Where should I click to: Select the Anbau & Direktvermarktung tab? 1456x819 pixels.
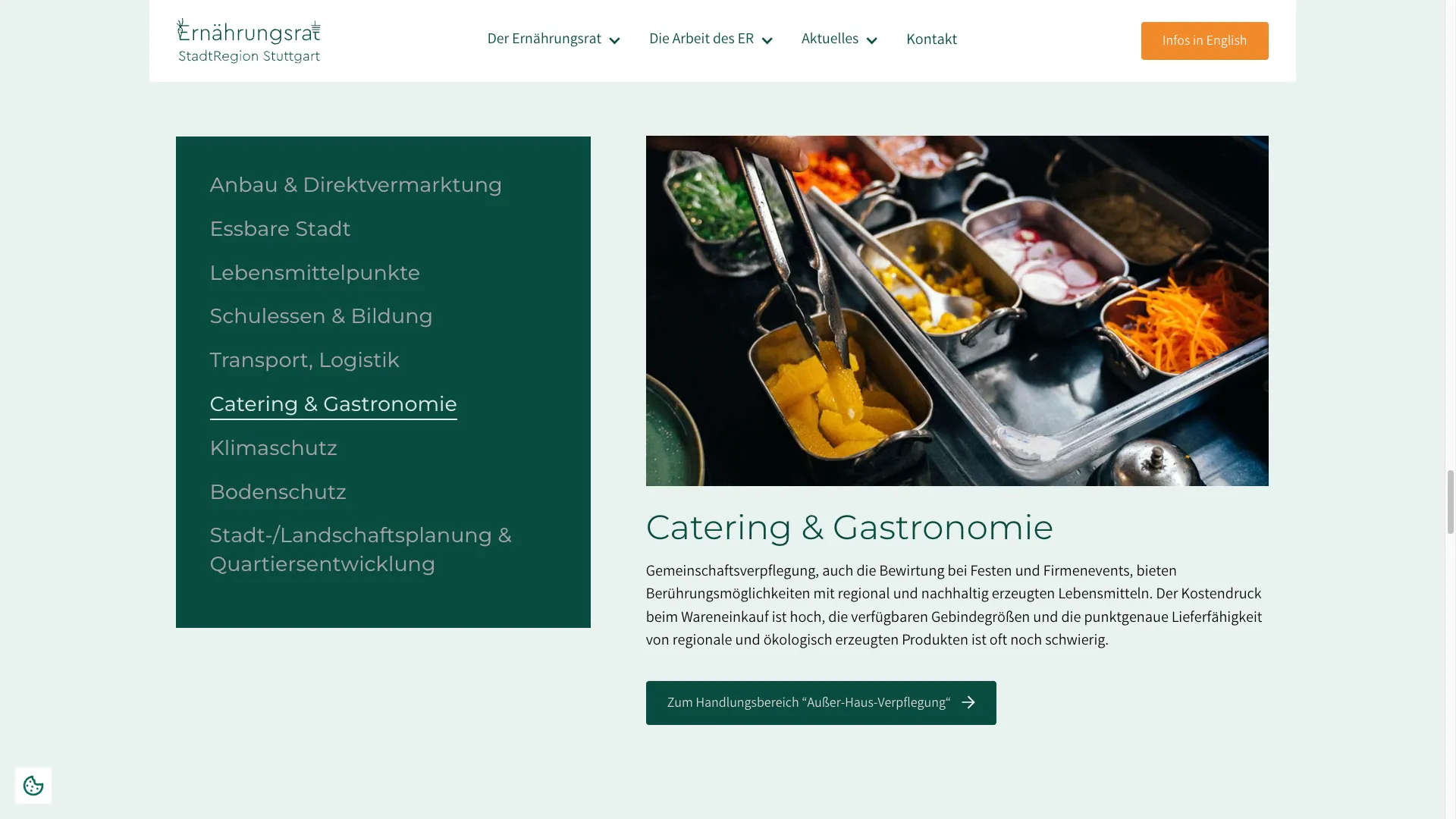(356, 185)
